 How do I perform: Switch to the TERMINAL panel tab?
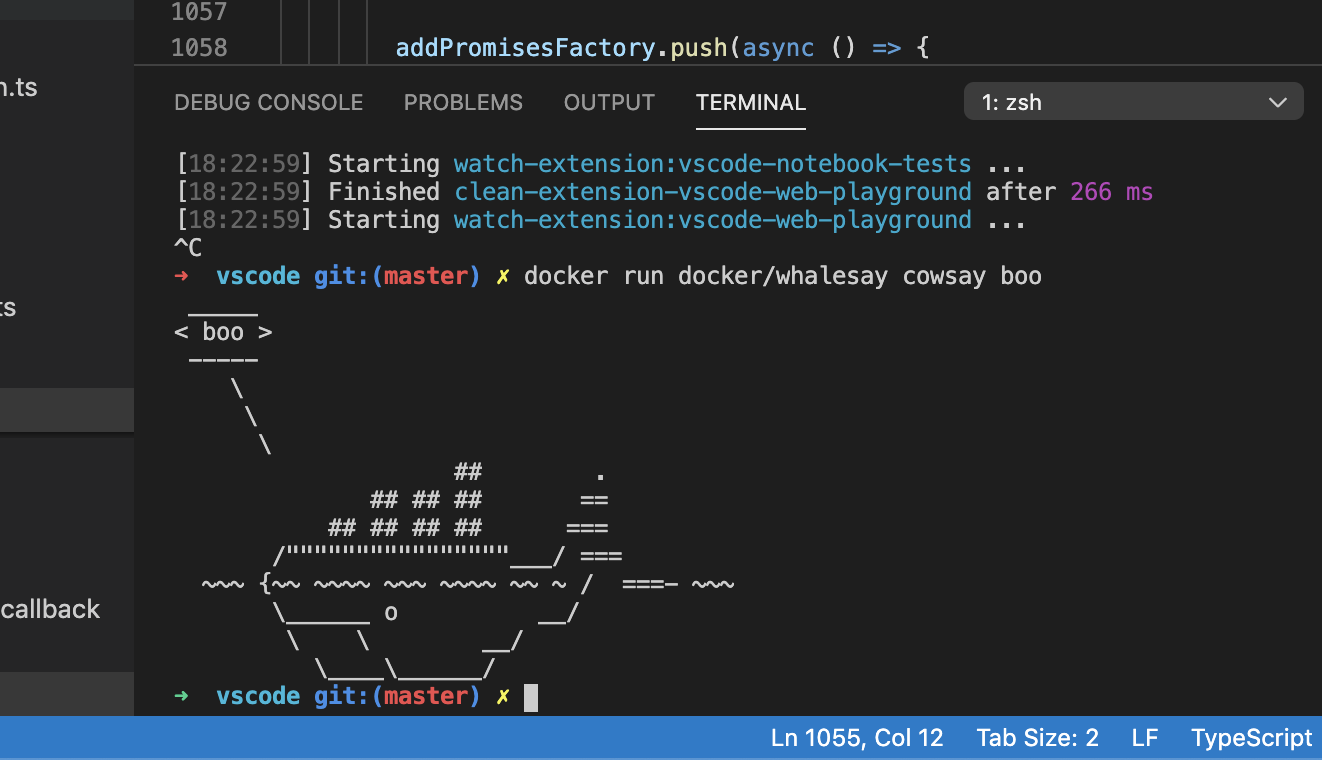750,102
